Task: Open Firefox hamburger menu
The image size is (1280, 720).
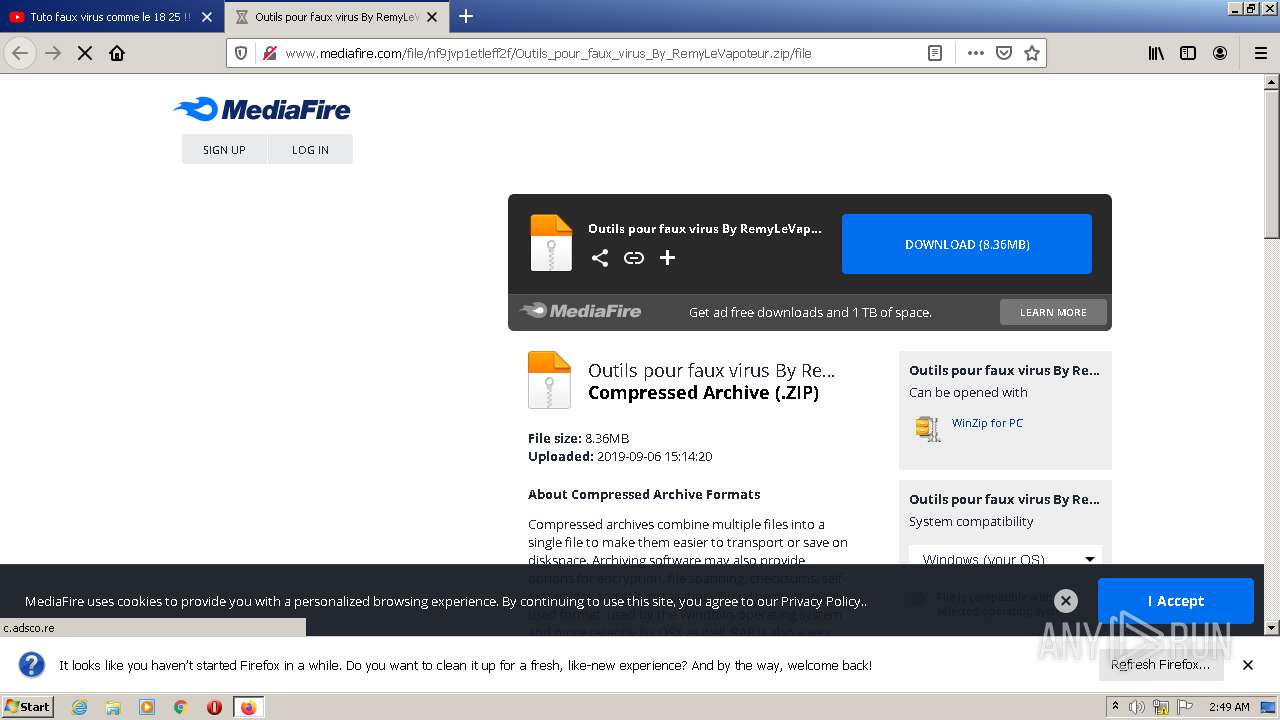Action: point(1260,53)
